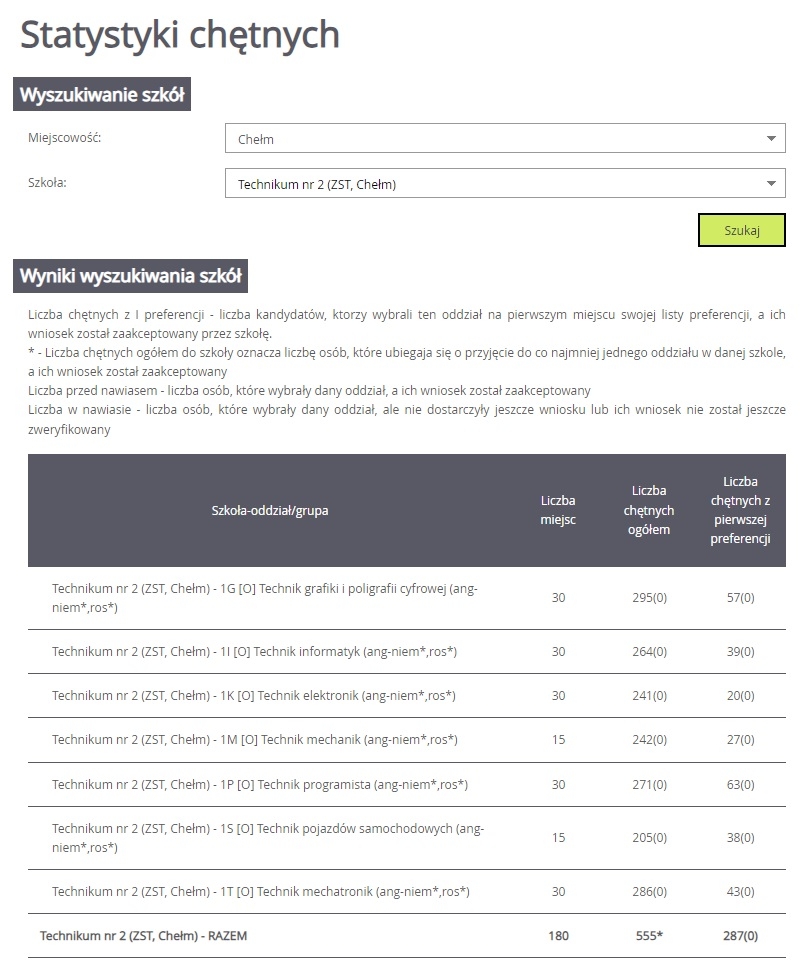Screen dimensions: 804x972
Task: Click the Wyszukiwanie szkół section heading
Action: pyautogui.click(x=101, y=96)
